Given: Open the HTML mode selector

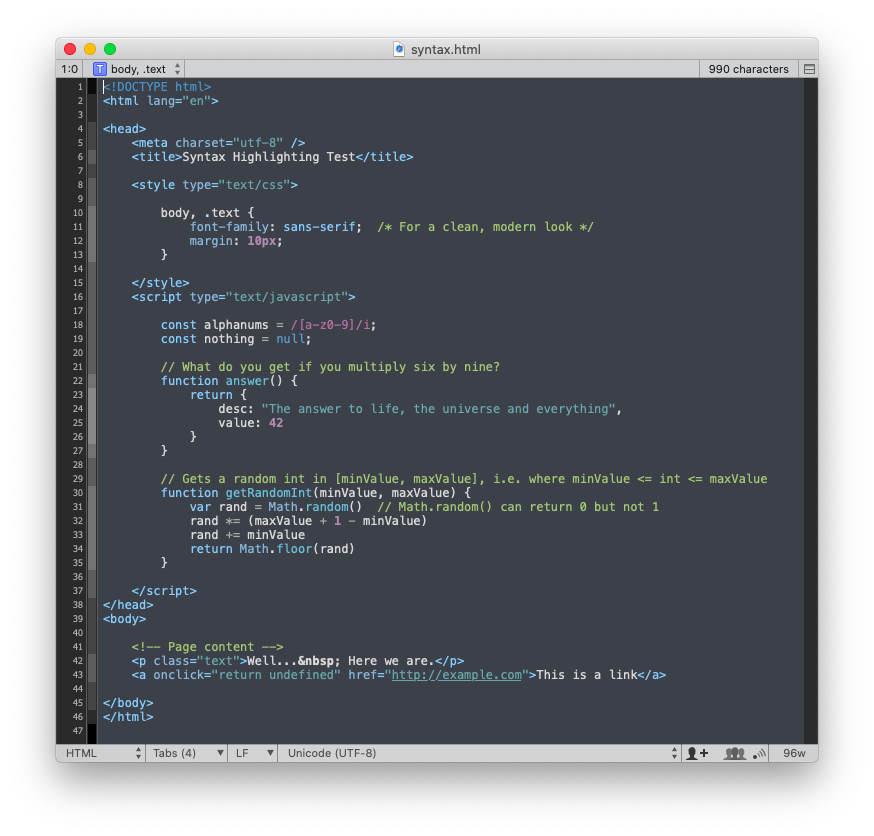Looking at the screenshot, I should 101,754.
